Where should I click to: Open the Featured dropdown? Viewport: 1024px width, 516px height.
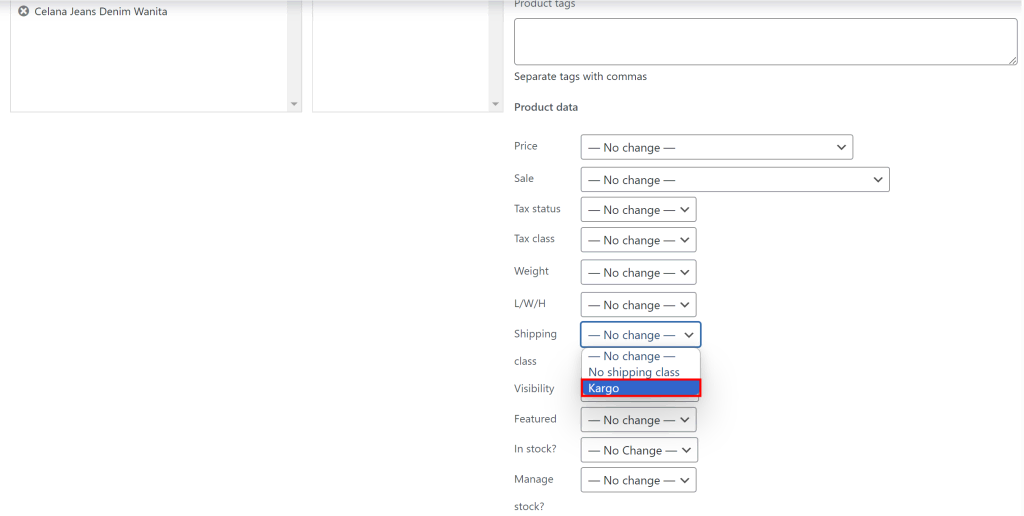[638, 420]
